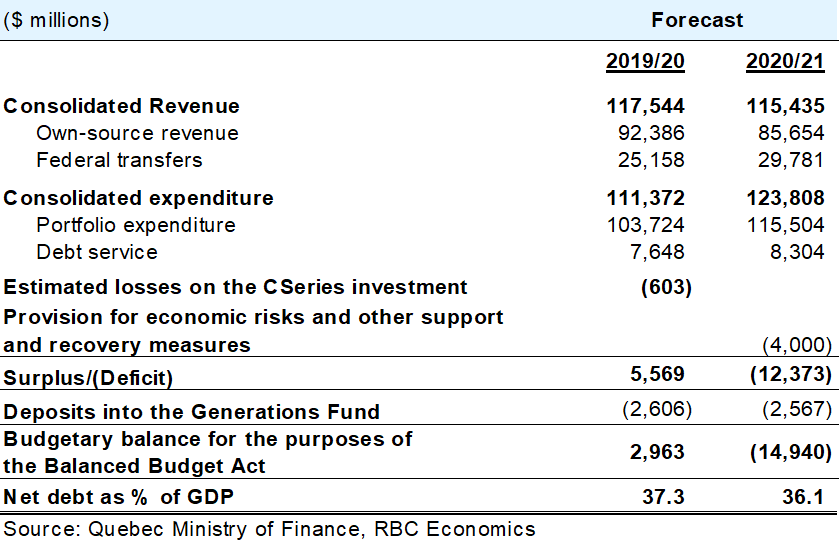Select Deposits into the Generations Fund label

(x=192, y=411)
